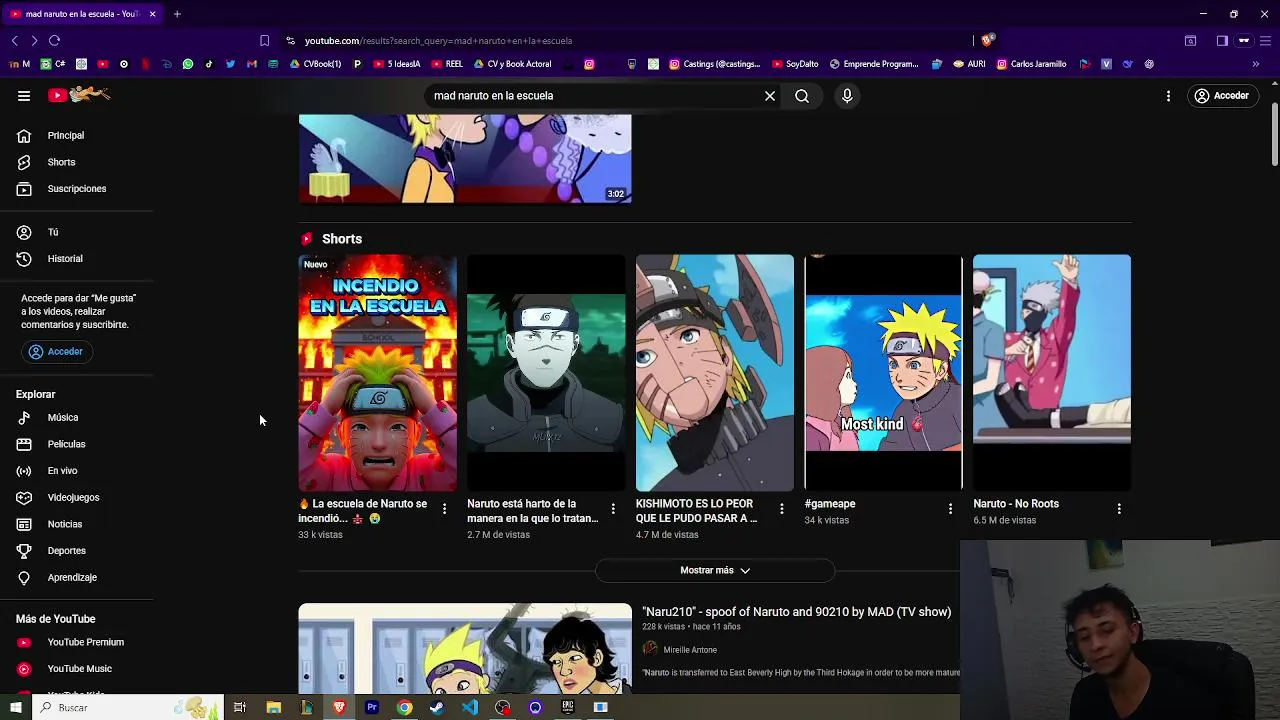Open the 5 IdeasIA bookmark
This screenshot has width=1280, height=720.
coord(396,64)
